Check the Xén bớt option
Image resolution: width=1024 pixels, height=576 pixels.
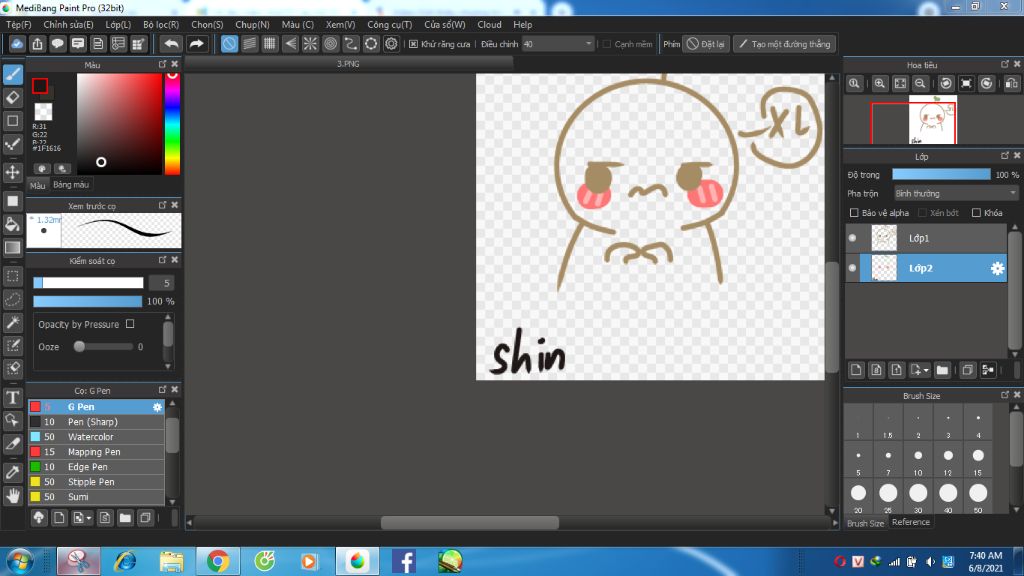(922, 213)
